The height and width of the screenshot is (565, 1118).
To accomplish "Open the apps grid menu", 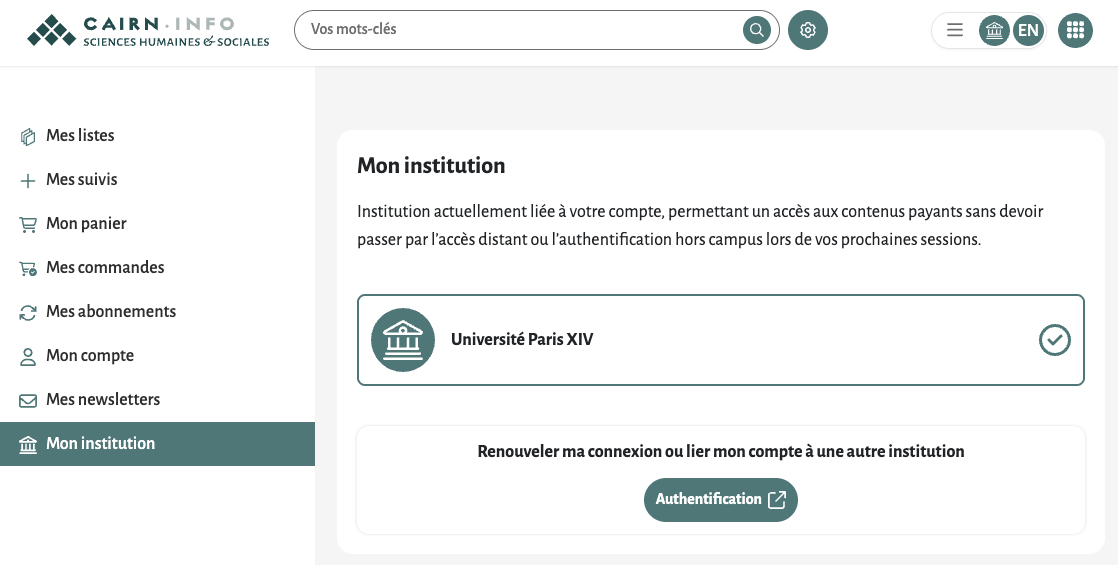I will (x=1075, y=30).
